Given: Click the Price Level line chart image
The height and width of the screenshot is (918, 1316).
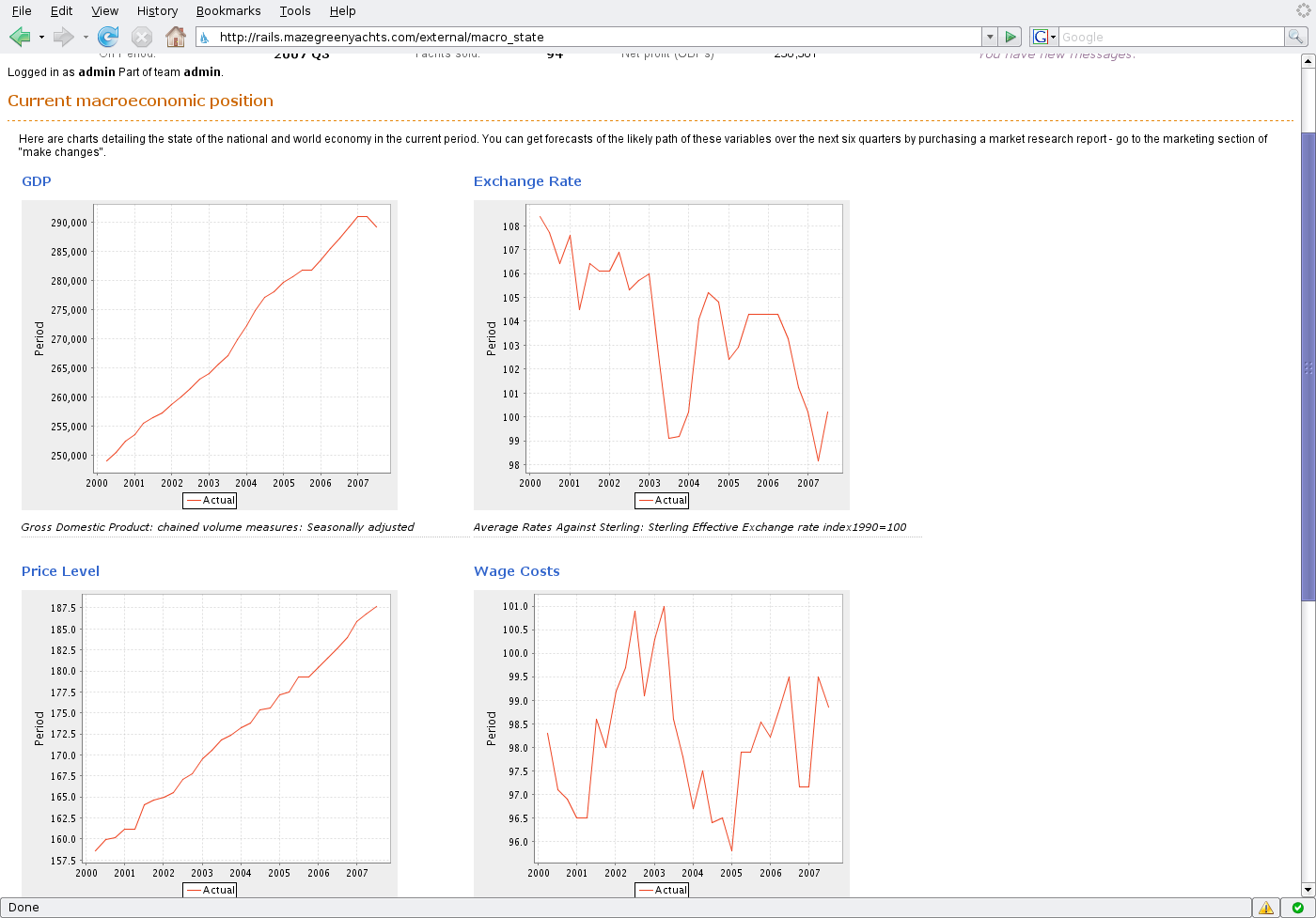Looking at the screenshot, I should click(210, 743).
